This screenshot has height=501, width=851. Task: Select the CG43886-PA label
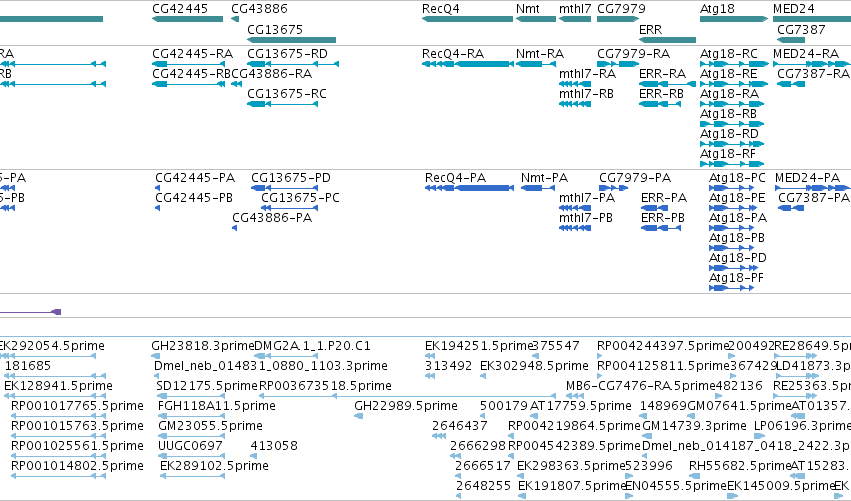coord(272,218)
